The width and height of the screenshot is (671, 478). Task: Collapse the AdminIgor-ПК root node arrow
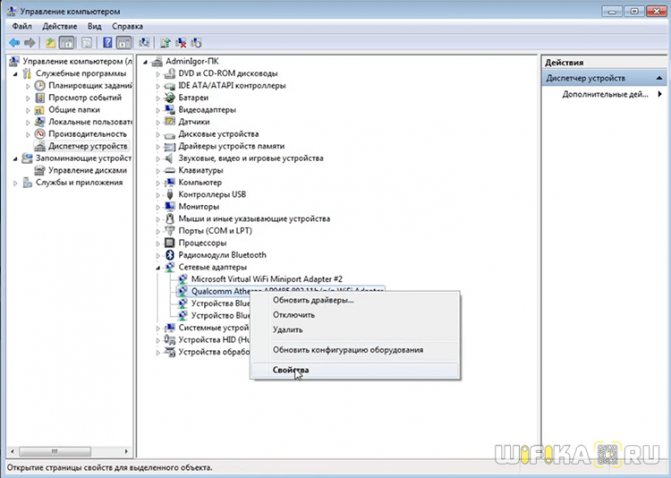pos(145,62)
